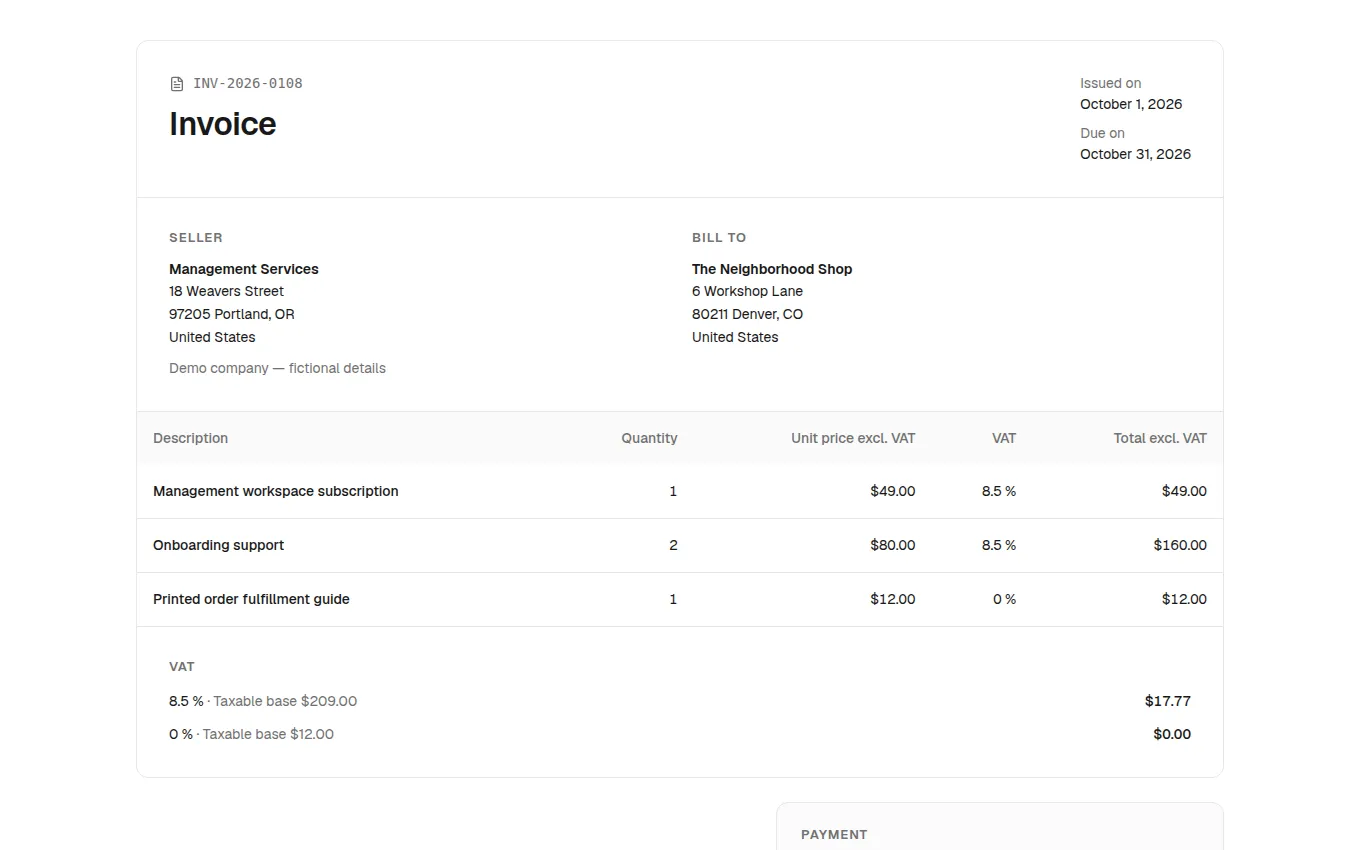Image resolution: width=1360 pixels, height=850 pixels.
Task: Select the Onboarding support line item
Action: (x=218, y=545)
